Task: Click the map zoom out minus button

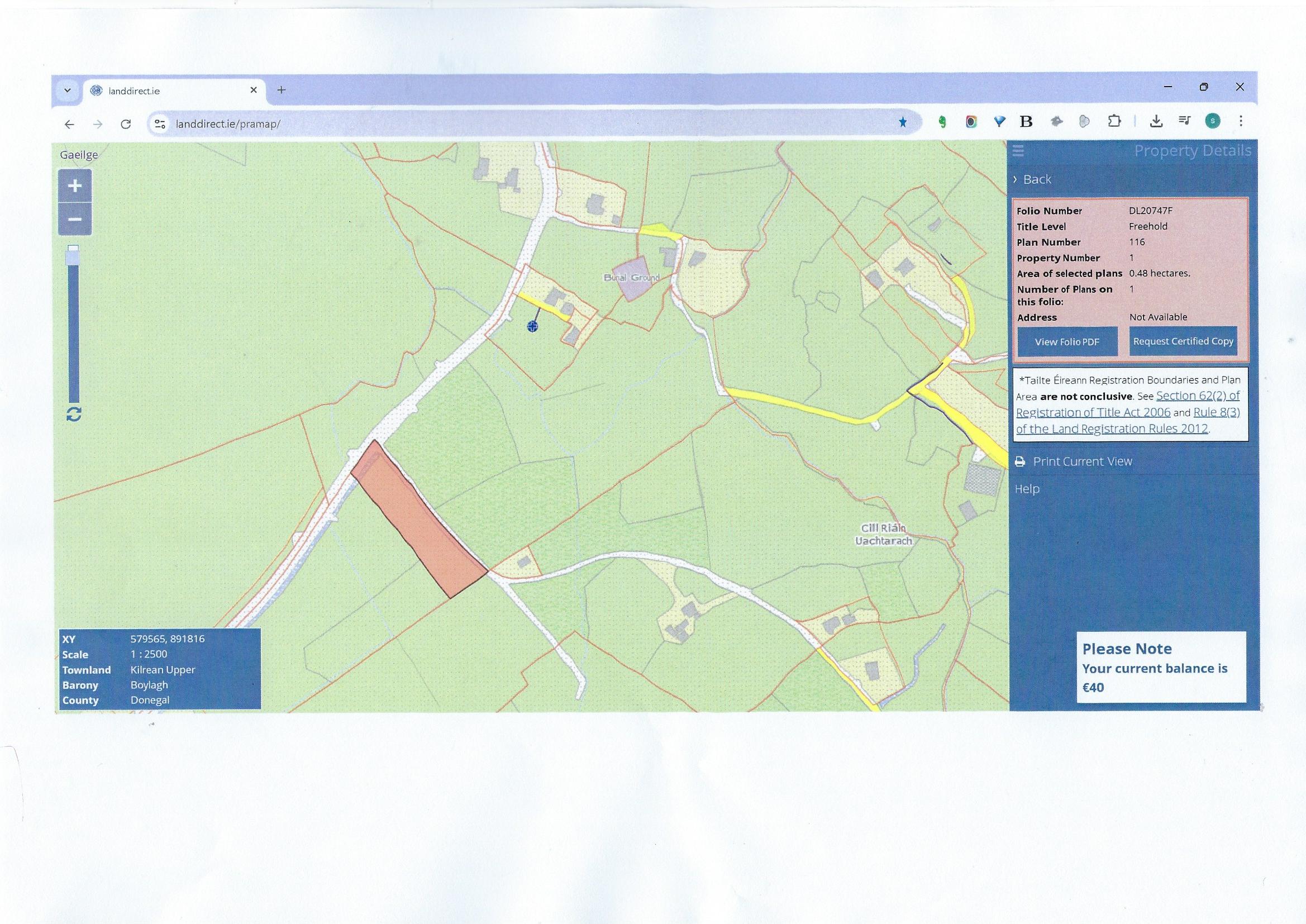Action: 74,219
